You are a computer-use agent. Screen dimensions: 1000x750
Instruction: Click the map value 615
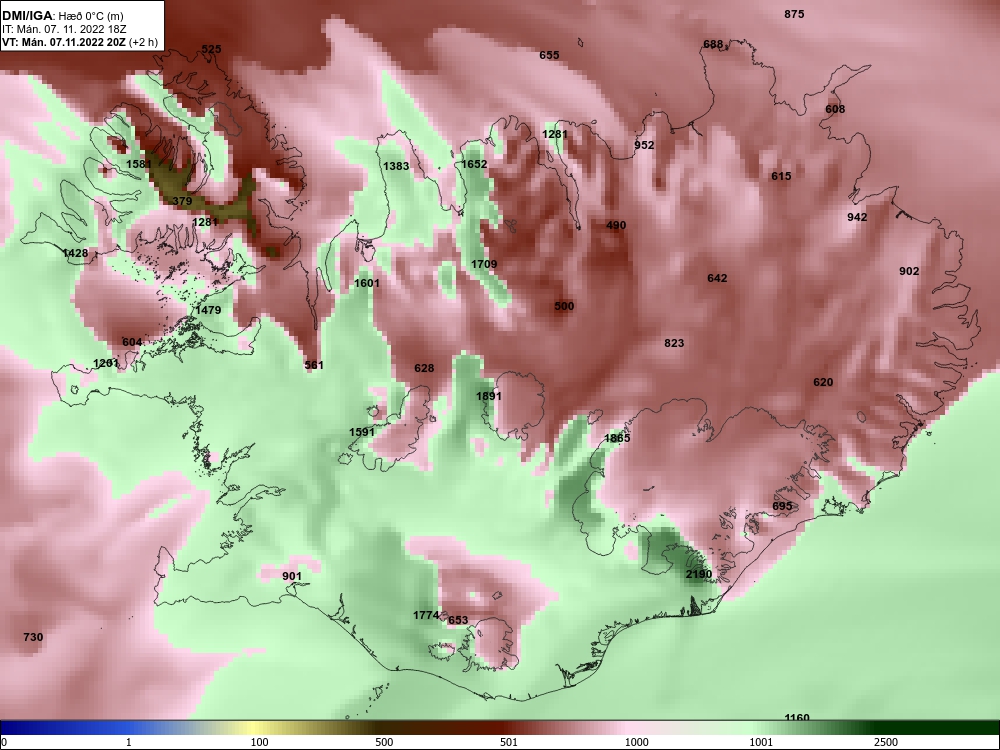(781, 177)
